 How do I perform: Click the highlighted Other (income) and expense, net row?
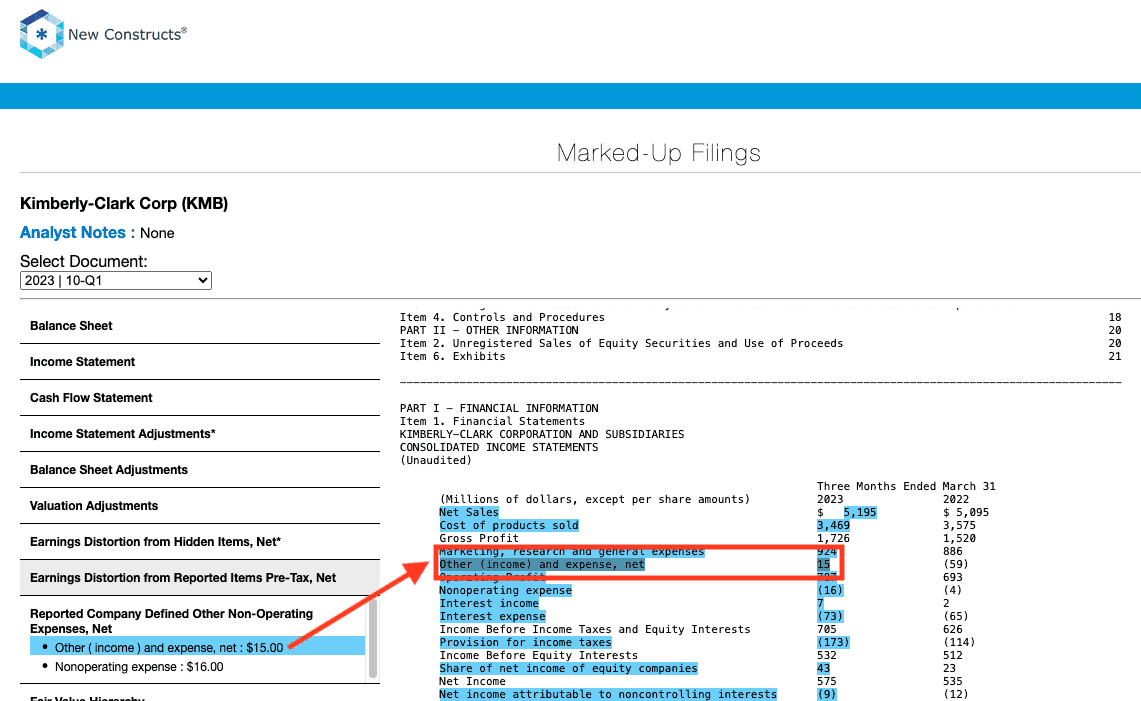click(542, 565)
